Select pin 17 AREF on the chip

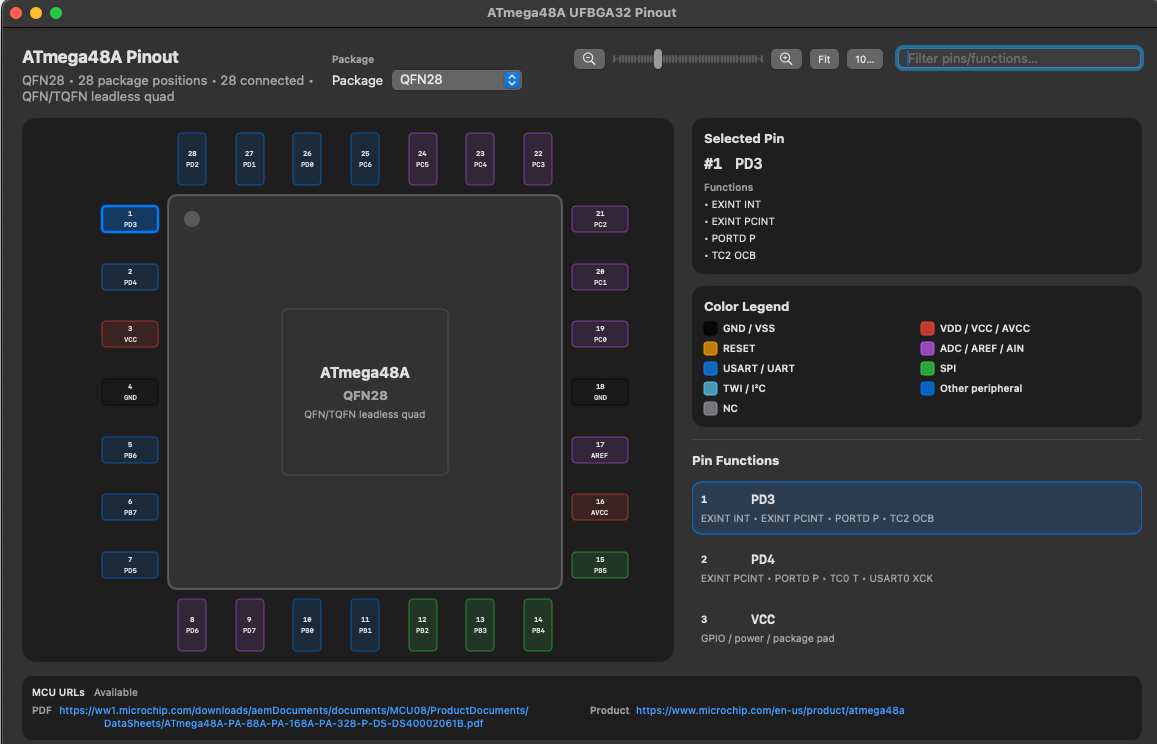pyautogui.click(x=600, y=450)
